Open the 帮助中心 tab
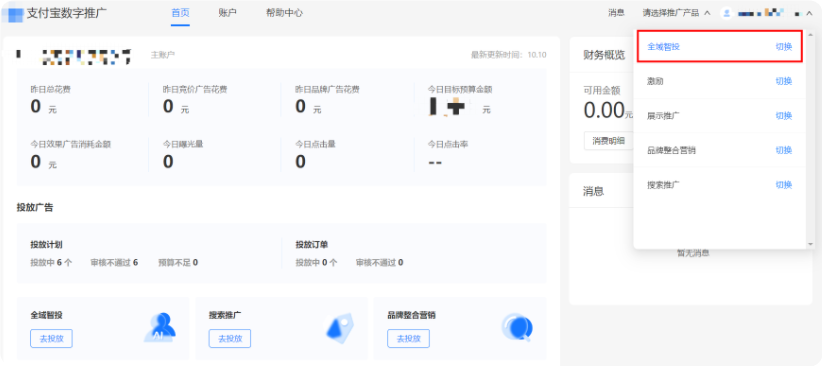 [x=284, y=13]
